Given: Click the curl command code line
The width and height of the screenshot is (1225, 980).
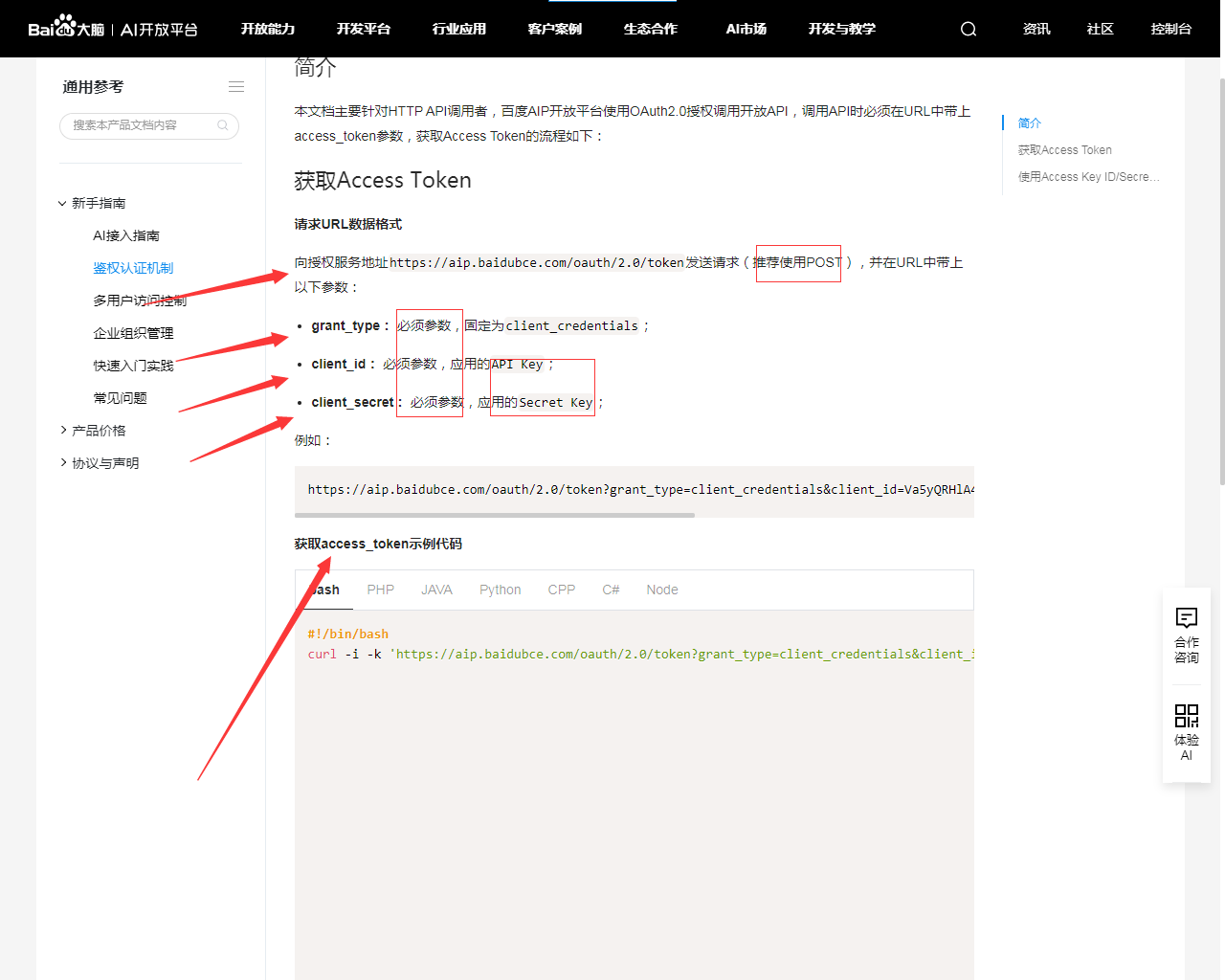Looking at the screenshot, I should (641, 654).
